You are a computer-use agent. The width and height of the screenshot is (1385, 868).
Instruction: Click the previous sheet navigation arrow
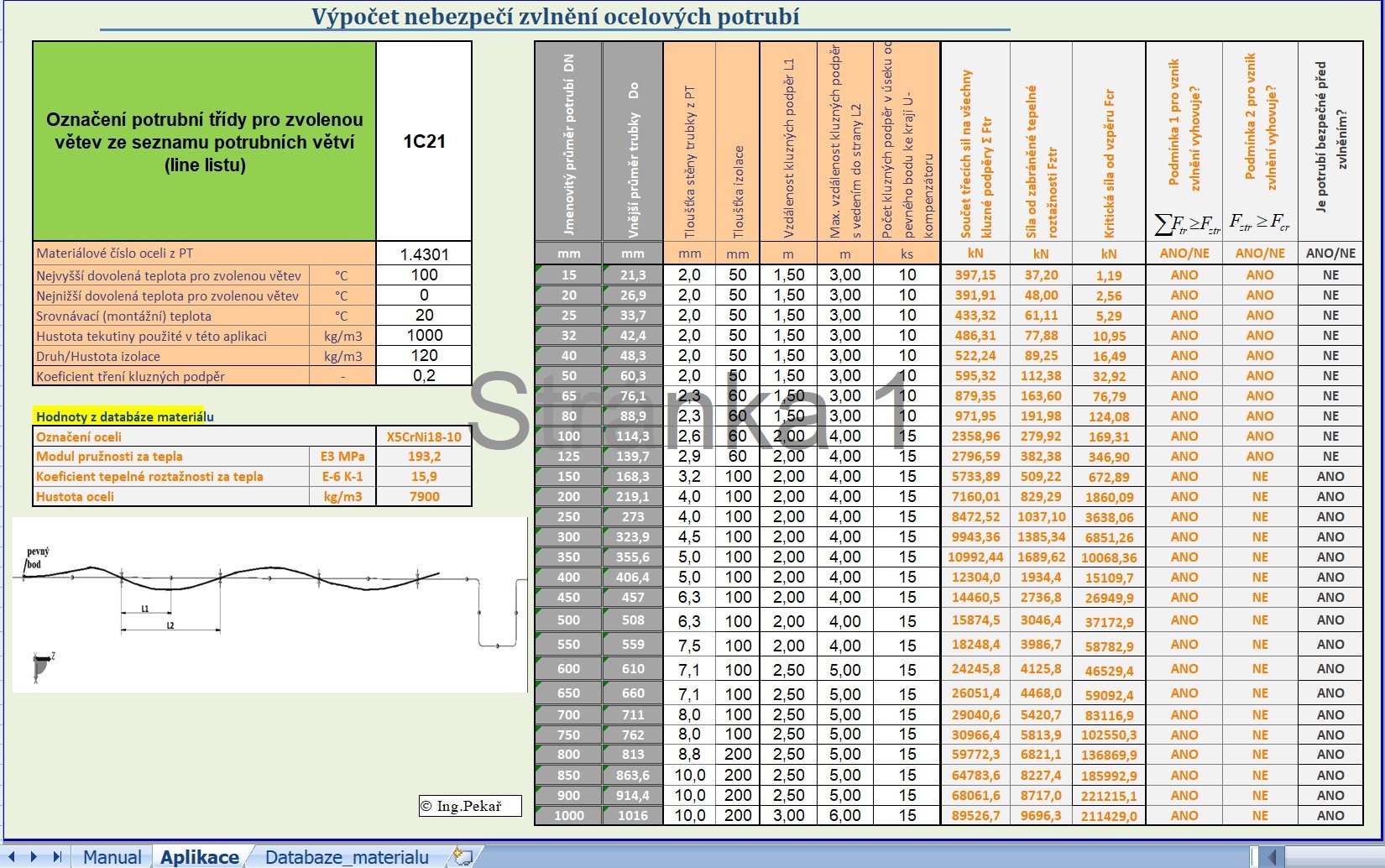click(13, 857)
